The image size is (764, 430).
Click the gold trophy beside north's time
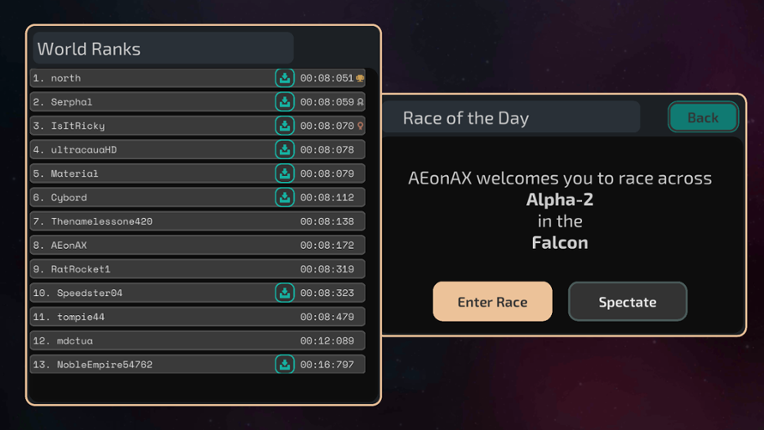[360, 78]
